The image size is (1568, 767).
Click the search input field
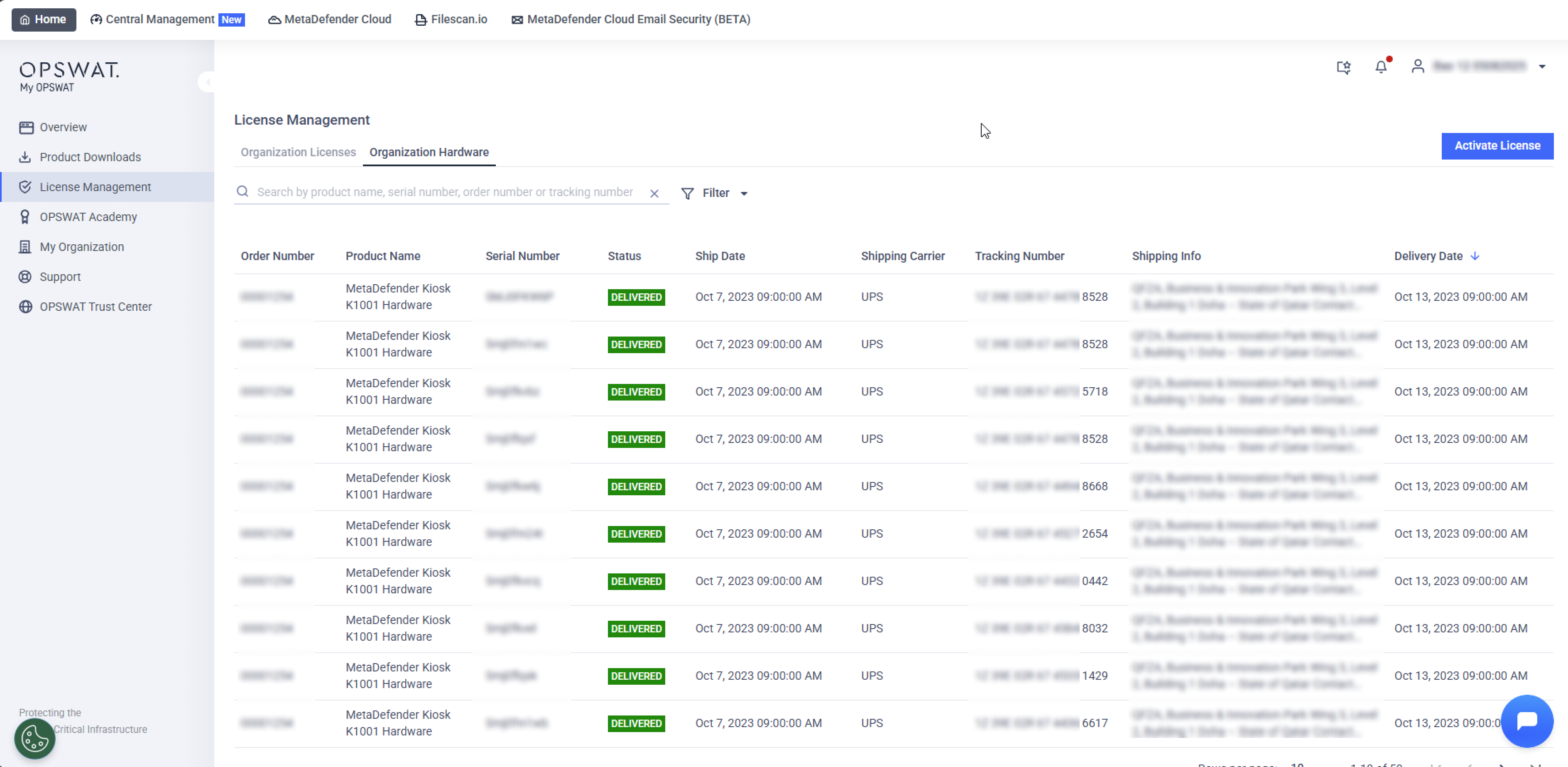(444, 192)
